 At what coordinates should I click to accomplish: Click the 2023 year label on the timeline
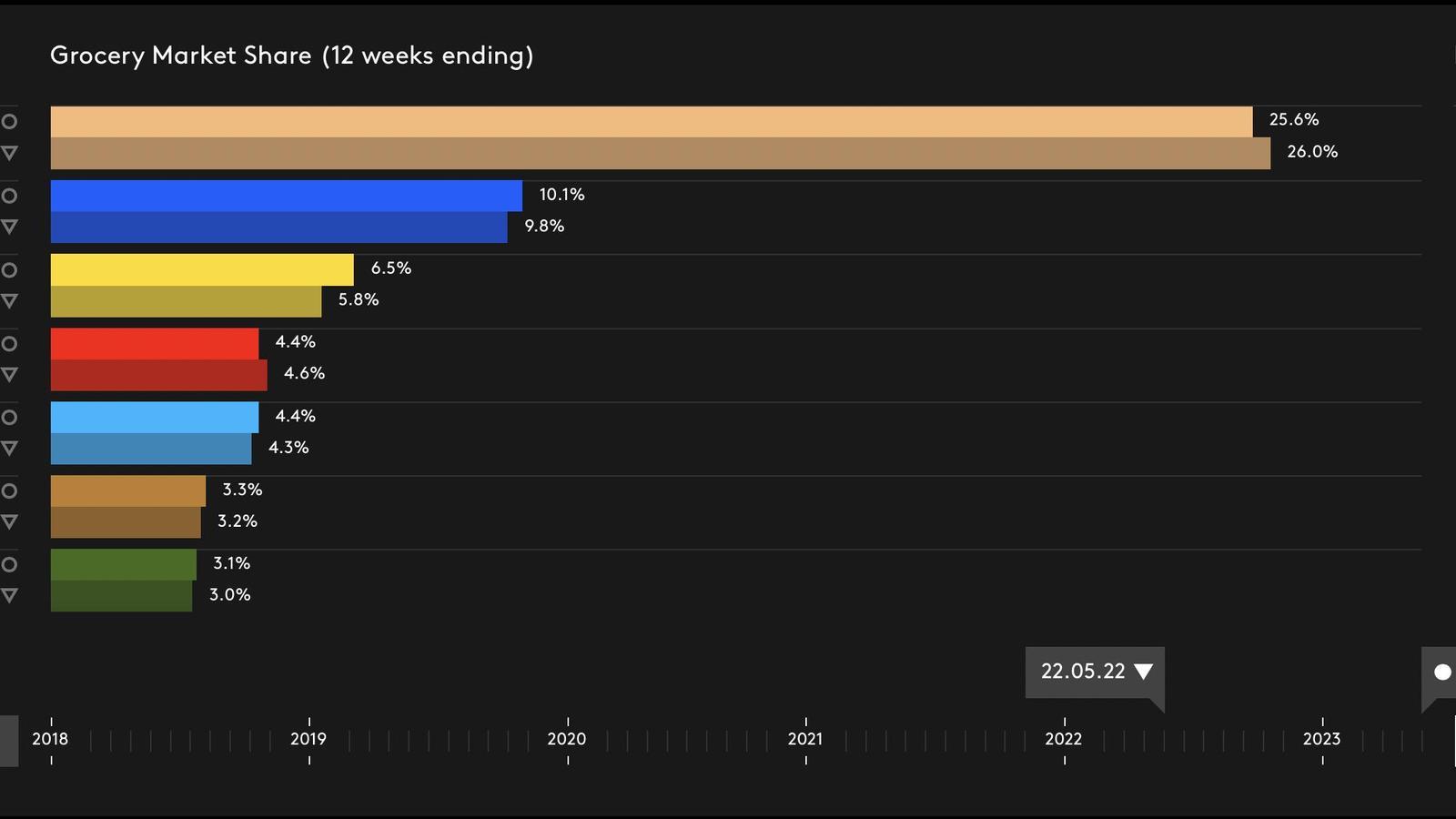click(x=1321, y=739)
